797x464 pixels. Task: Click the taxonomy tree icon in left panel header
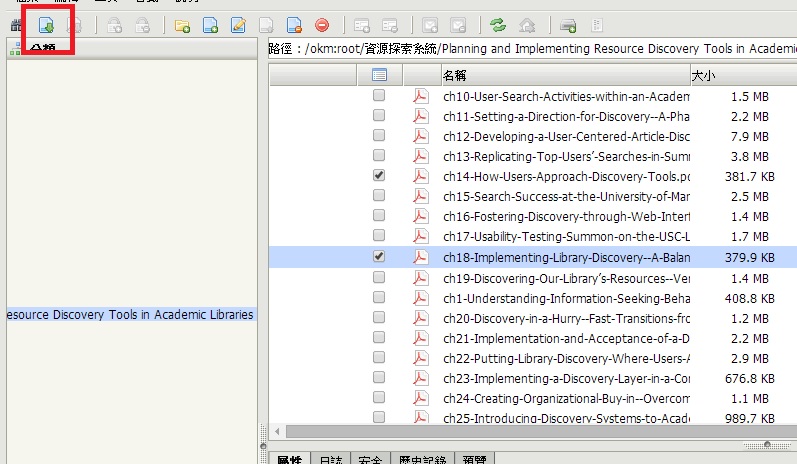[x=15, y=49]
